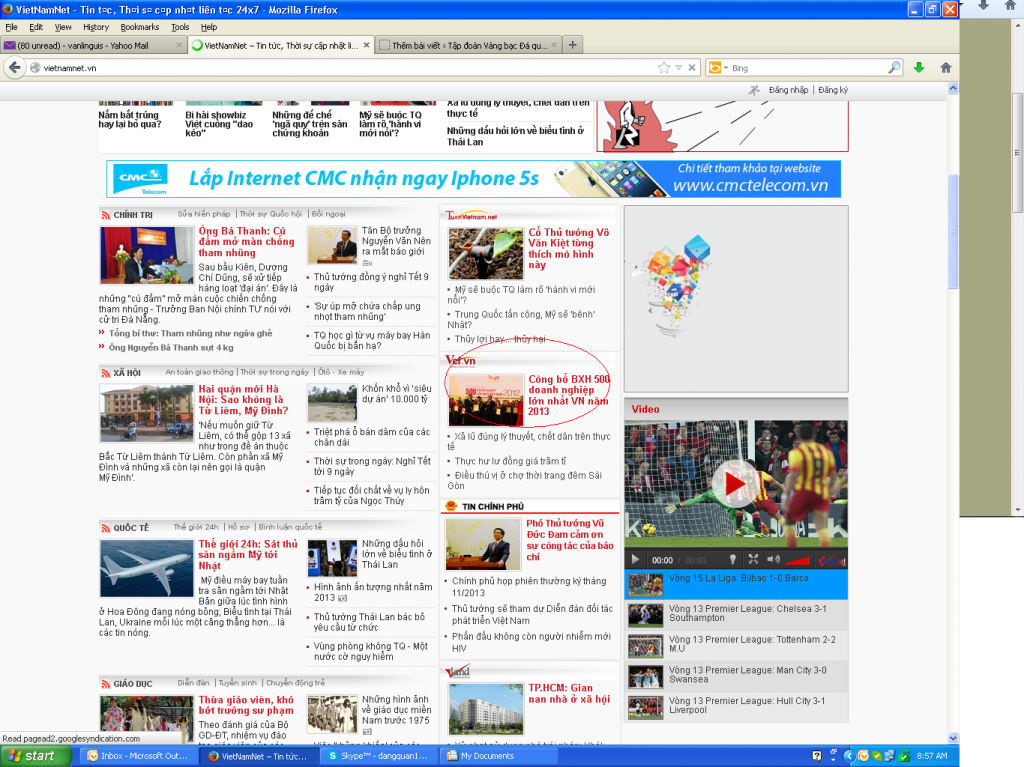Close the Yahoo Mail tab
1024x767 pixels.
[x=179, y=45]
